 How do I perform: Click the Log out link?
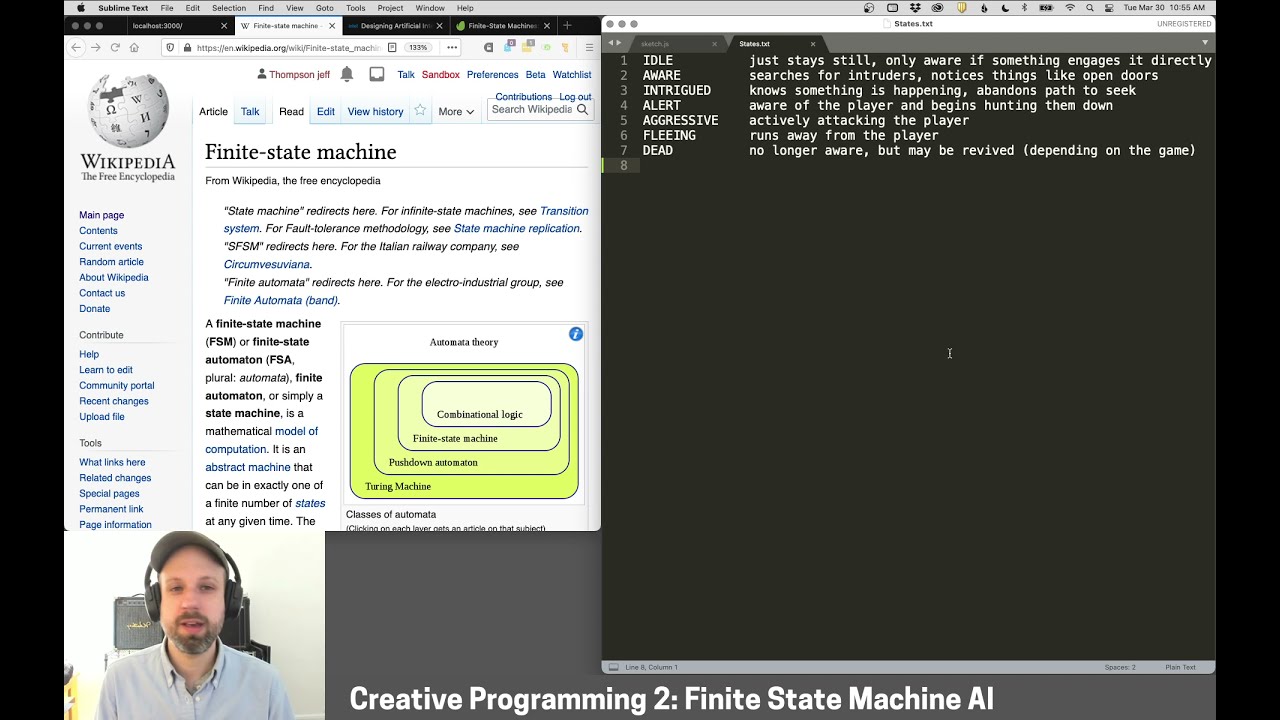(x=575, y=97)
